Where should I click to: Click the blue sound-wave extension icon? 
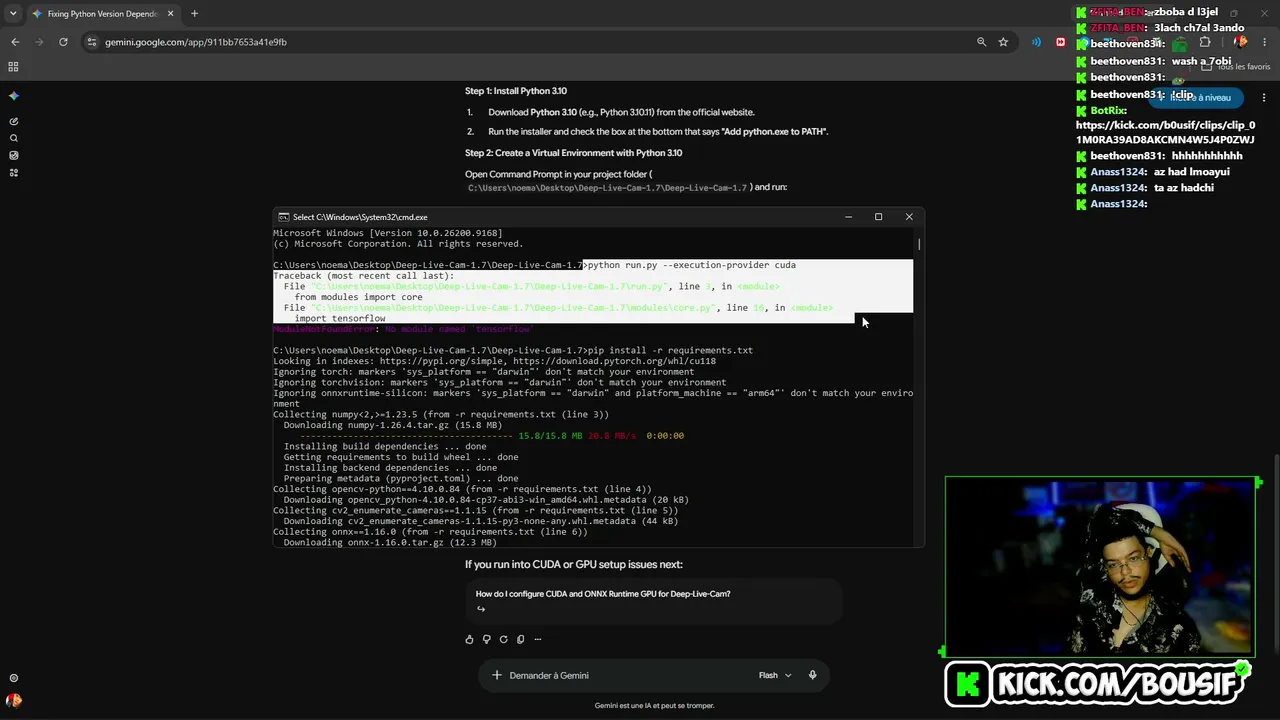click(x=1036, y=42)
